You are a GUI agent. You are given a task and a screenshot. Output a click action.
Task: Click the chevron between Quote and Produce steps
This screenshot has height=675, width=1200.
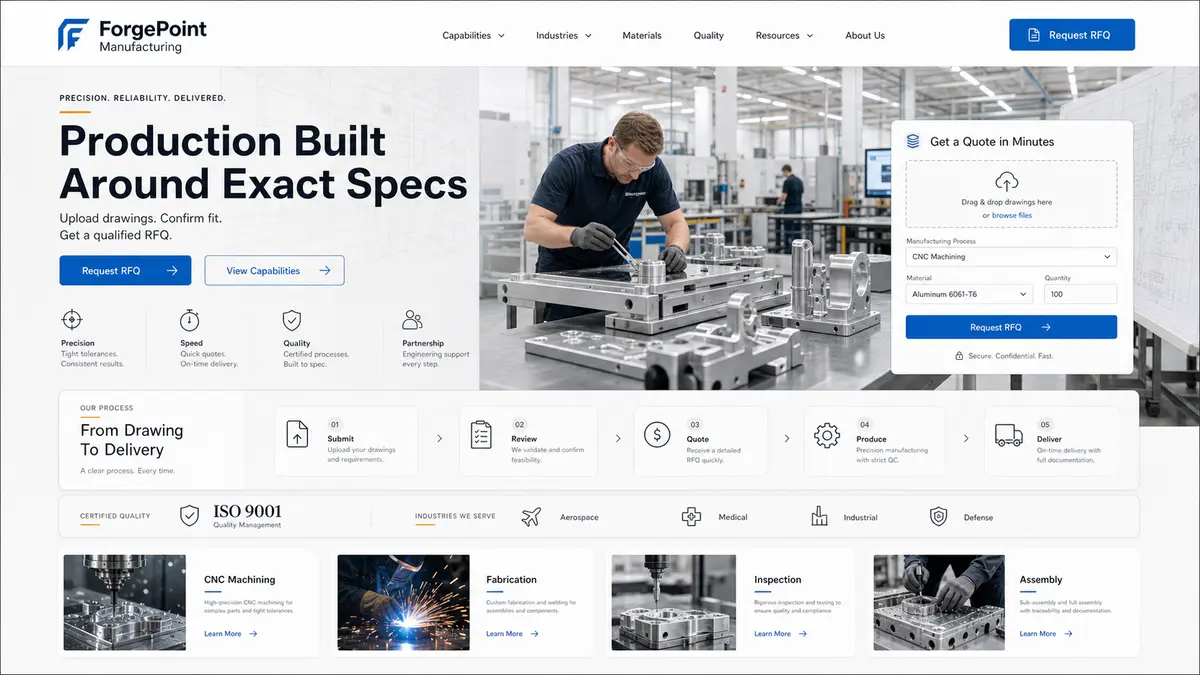787,438
